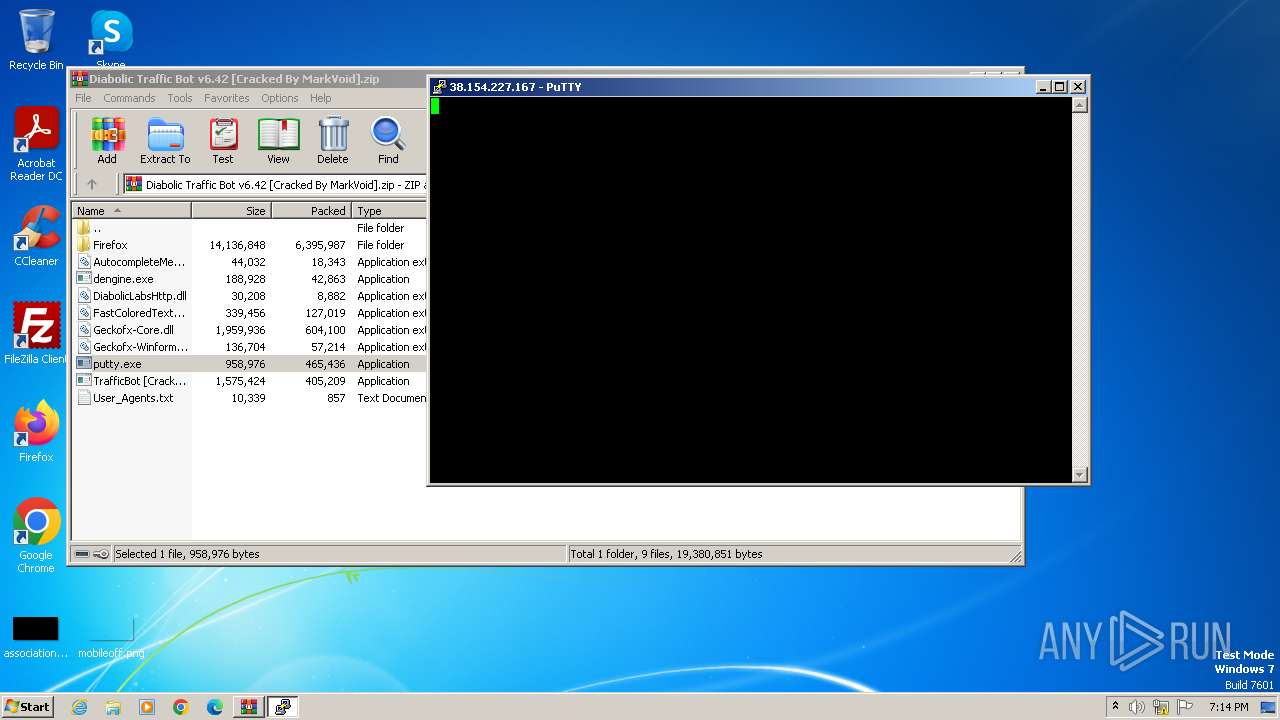
Task: Click PuTTY scrollbar up arrow
Action: click(x=1079, y=105)
